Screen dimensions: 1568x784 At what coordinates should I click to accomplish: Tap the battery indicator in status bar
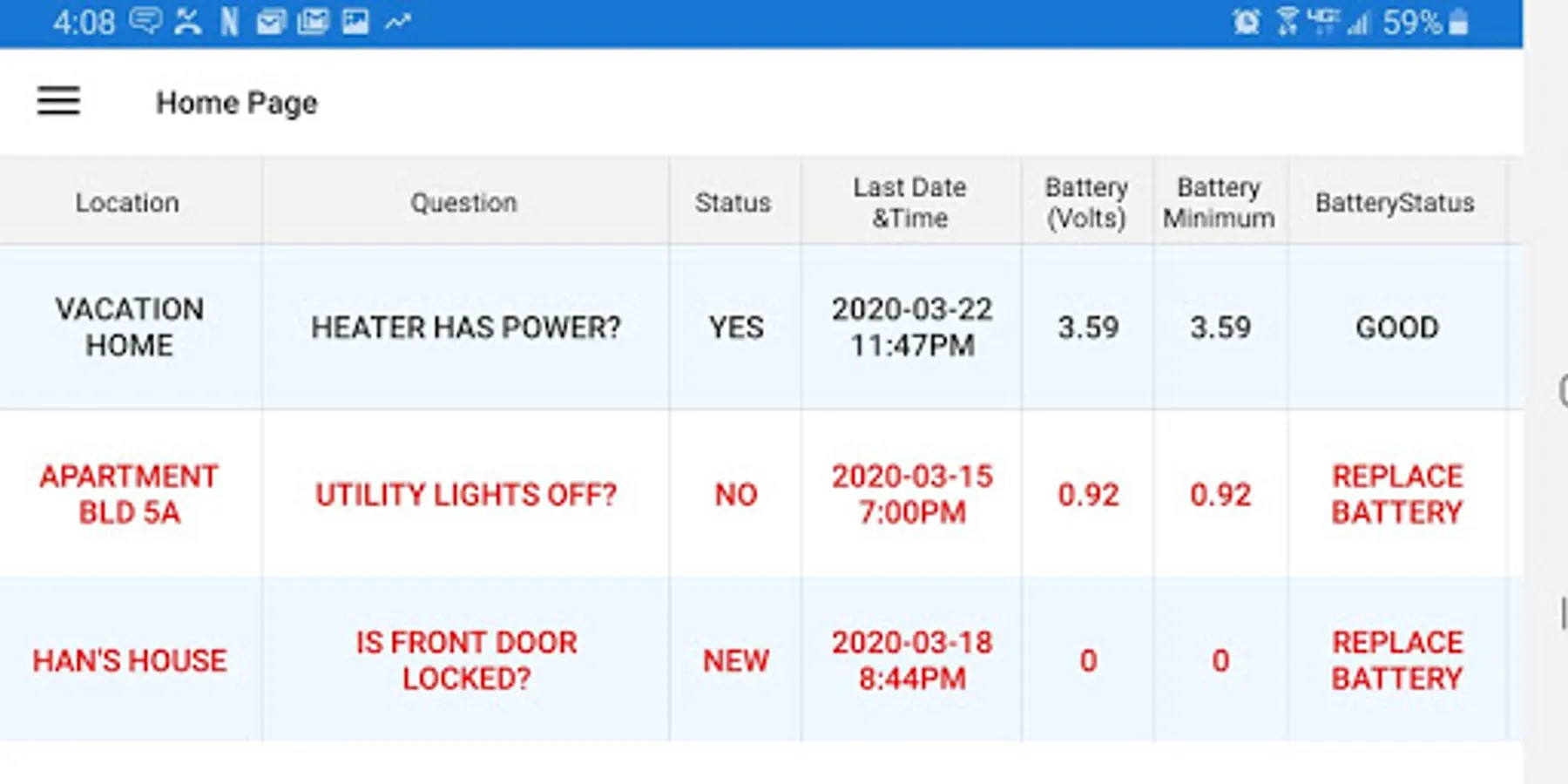[x=1458, y=22]
